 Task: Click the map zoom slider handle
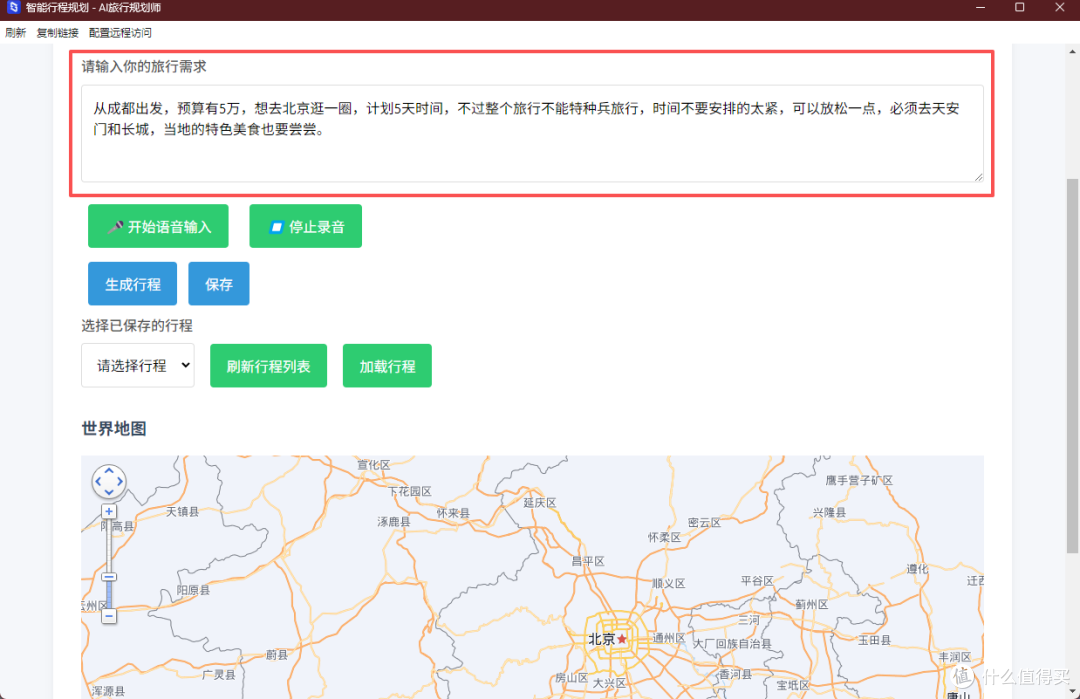(109, 577)
